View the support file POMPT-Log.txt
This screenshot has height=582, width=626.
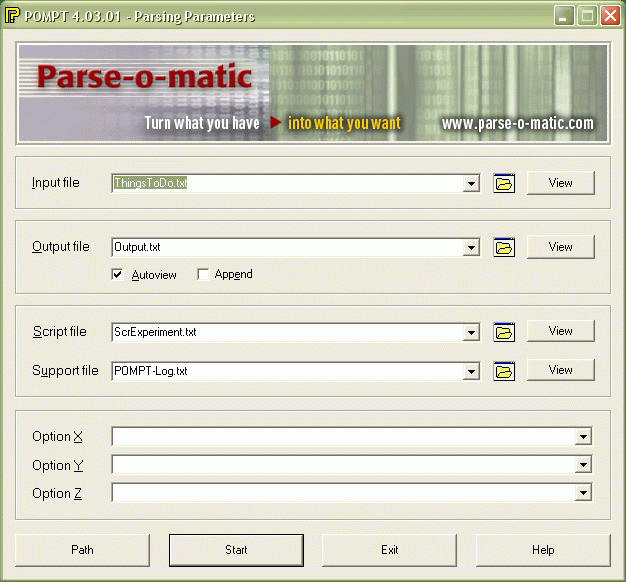coord(561,370)
